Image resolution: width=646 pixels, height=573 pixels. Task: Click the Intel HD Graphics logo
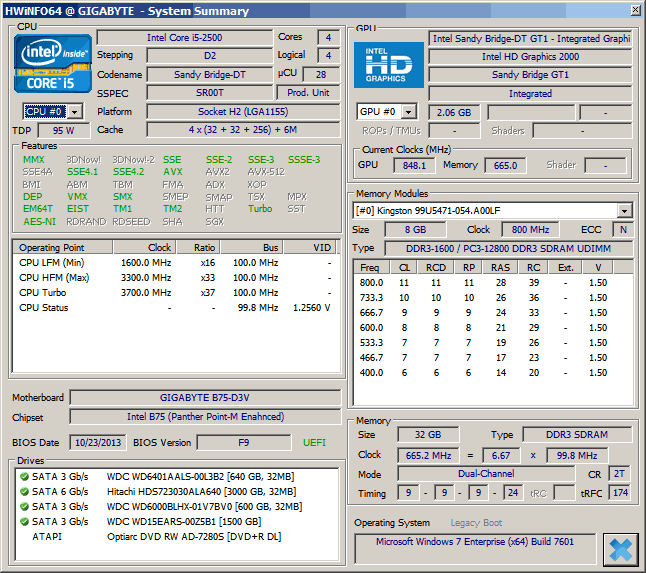(389, 65)
